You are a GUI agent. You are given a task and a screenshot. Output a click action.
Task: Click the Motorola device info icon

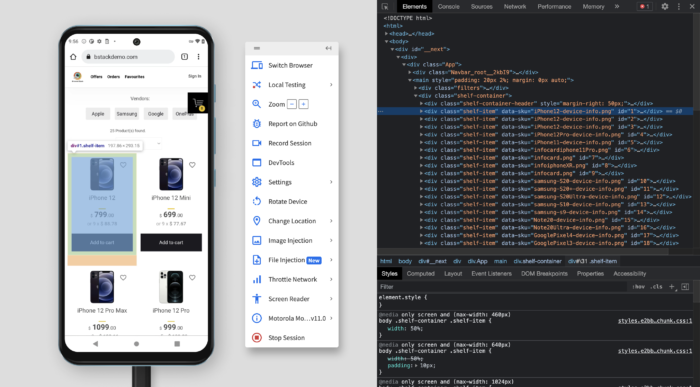click(x=257, y=318)
